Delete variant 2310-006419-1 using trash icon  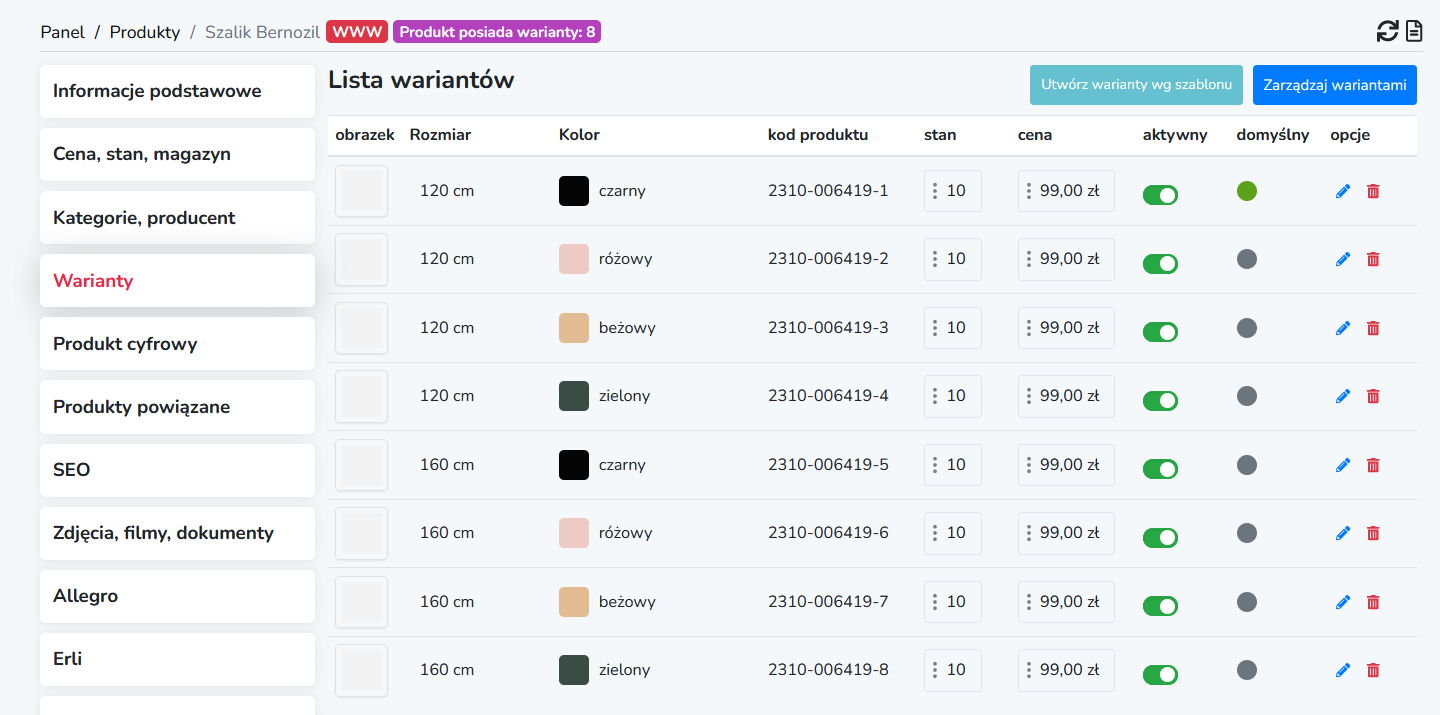point(1373,191)
